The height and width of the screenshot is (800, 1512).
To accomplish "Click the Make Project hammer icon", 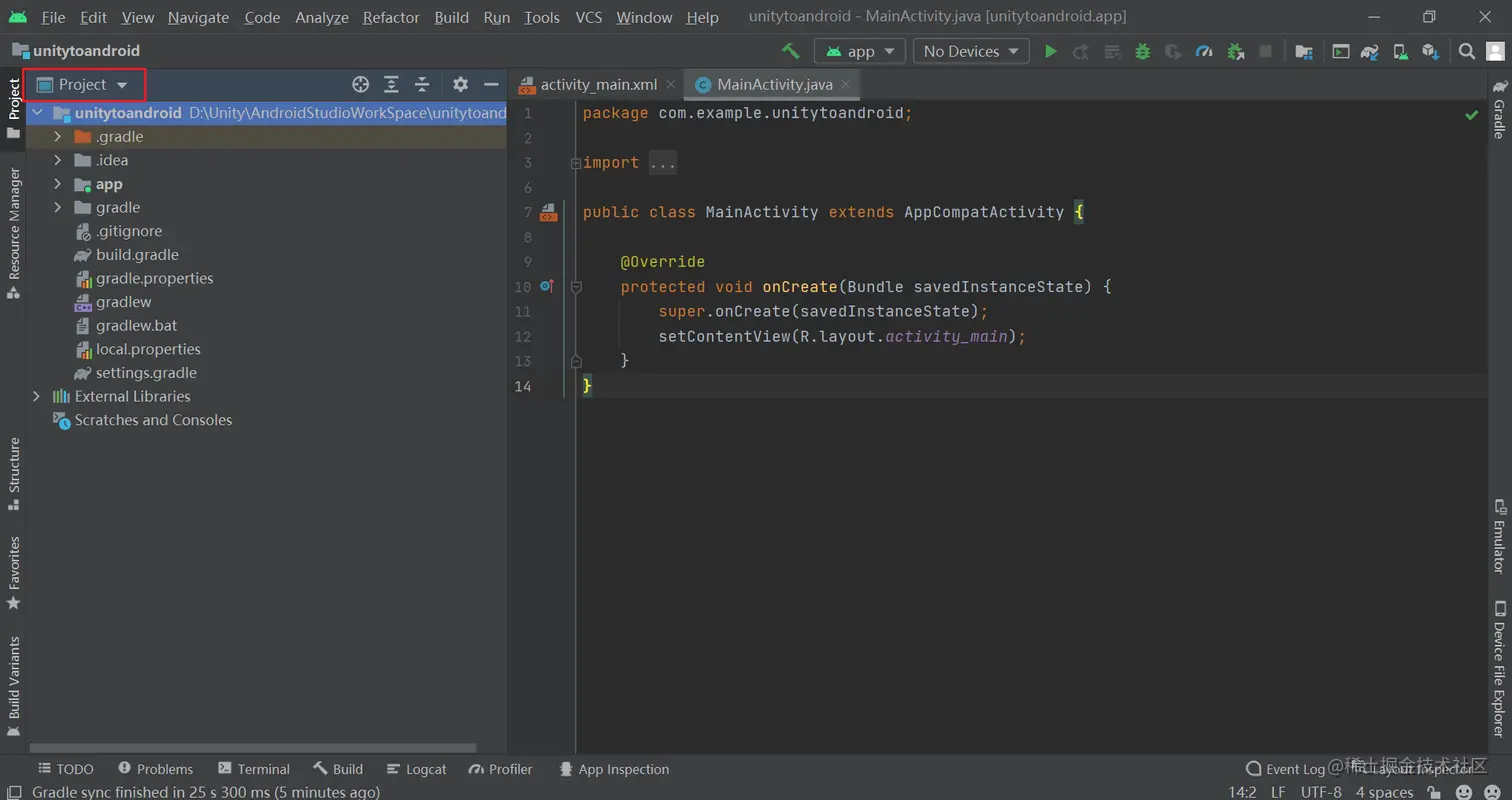I will (x=791, y=51).
